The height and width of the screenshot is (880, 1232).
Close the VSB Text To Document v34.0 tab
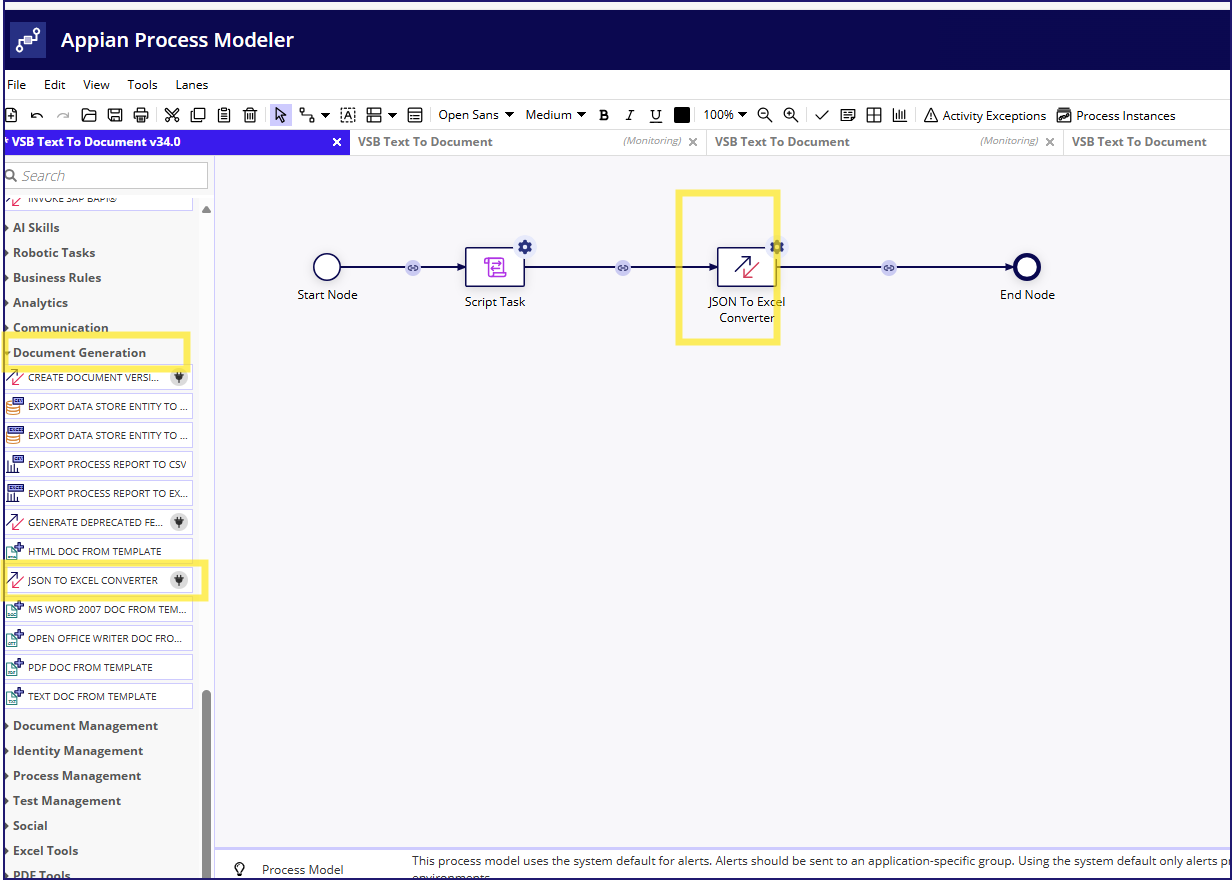337,142
